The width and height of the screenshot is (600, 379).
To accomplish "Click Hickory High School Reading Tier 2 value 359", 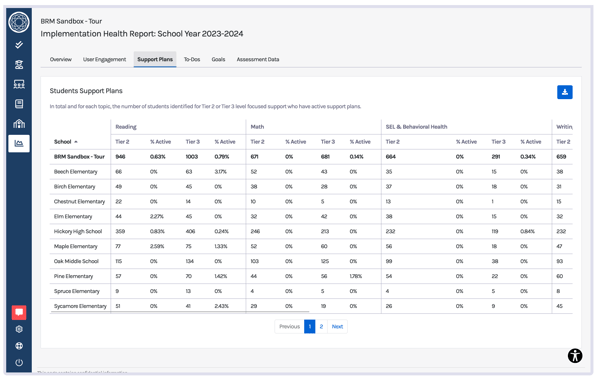I will [x=120, y=231].
